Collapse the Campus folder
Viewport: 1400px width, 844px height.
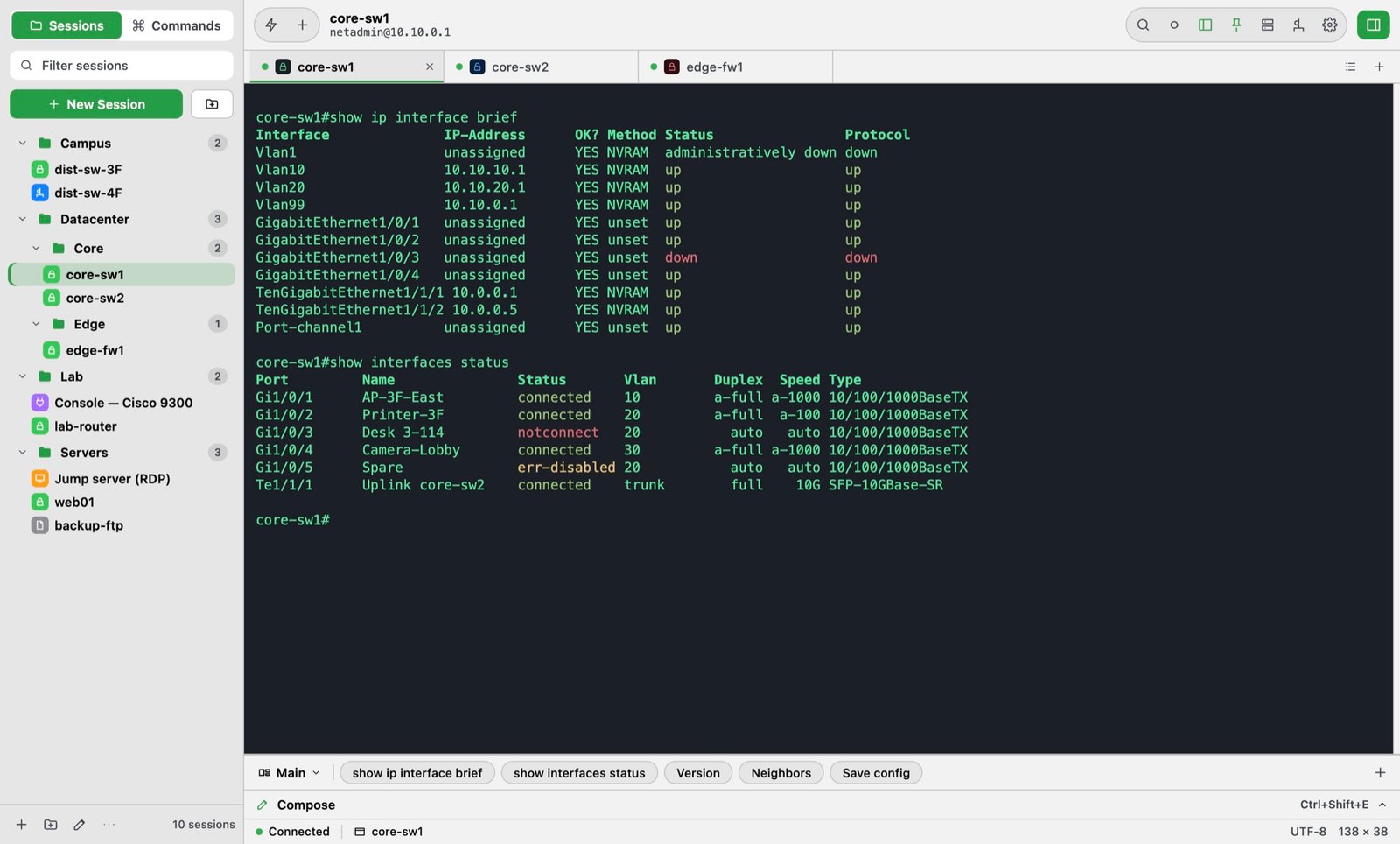[x=23, y=143]
